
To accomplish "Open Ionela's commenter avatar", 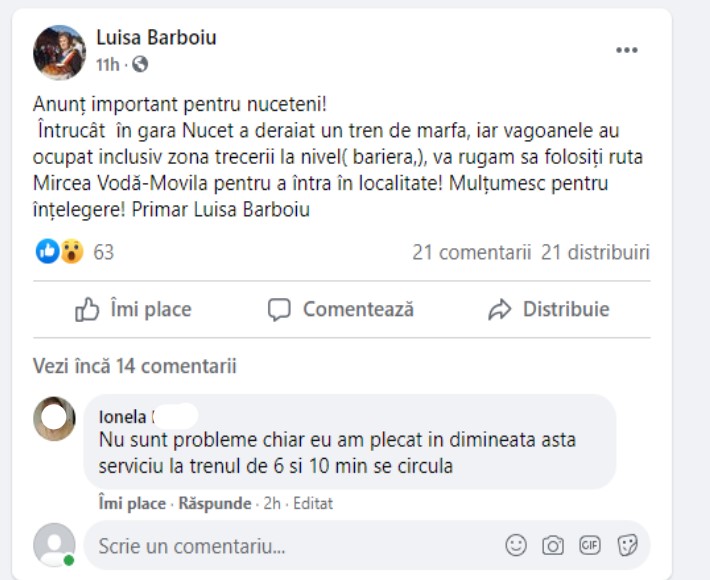I will pos(54,418).
